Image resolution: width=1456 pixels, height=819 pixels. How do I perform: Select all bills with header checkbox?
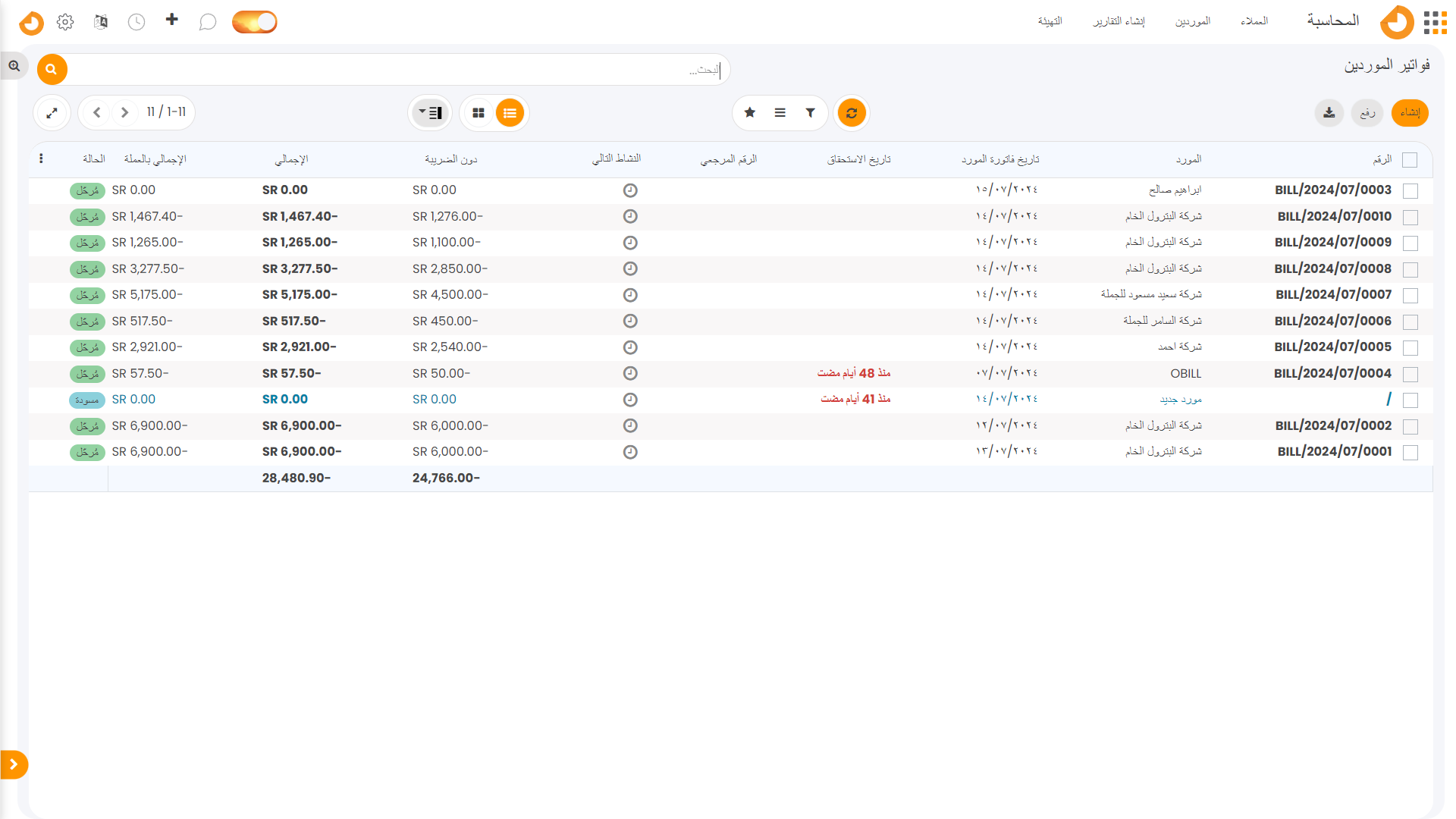tap(1410, 160)
